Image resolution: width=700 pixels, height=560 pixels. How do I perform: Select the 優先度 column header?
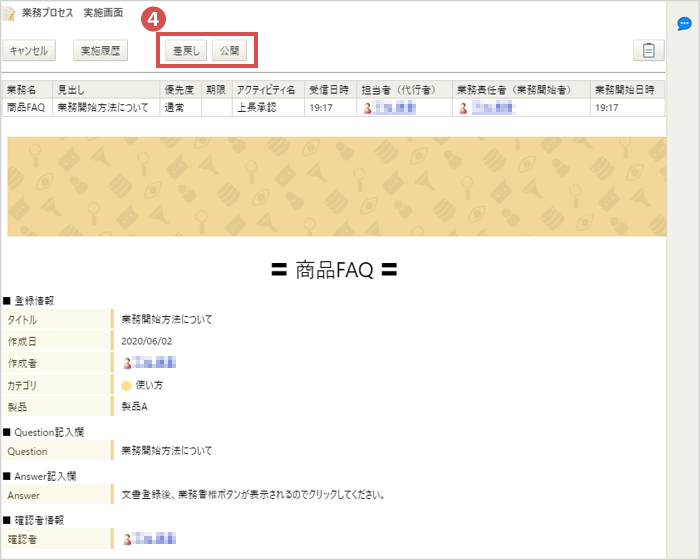pyautogui.click(x=180, y=90)
